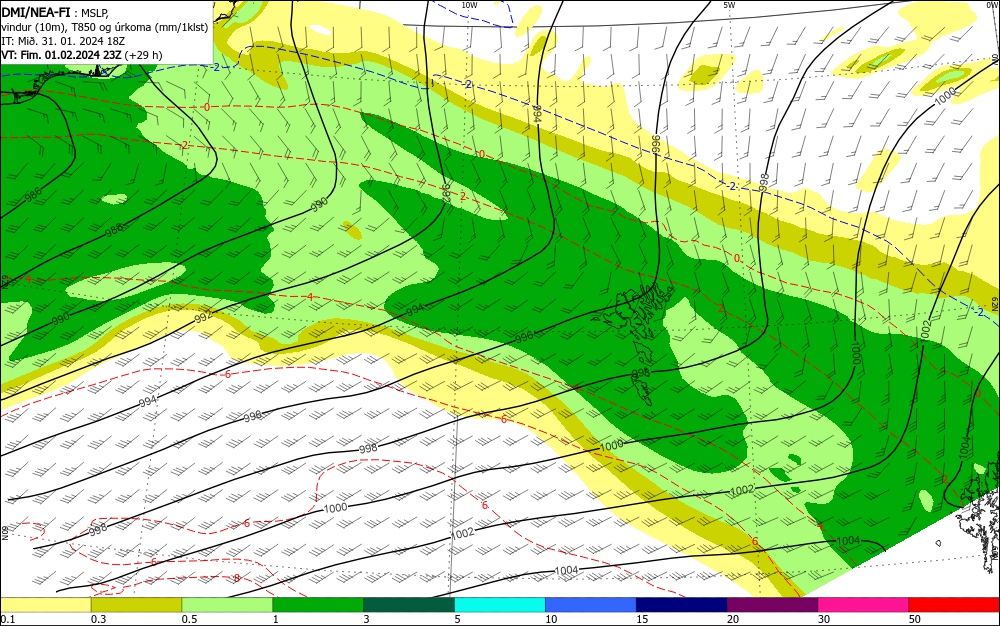Select the green 1–3 legend swatch
The width and height of the screenshot is (1000, 626).
(318, 604)
